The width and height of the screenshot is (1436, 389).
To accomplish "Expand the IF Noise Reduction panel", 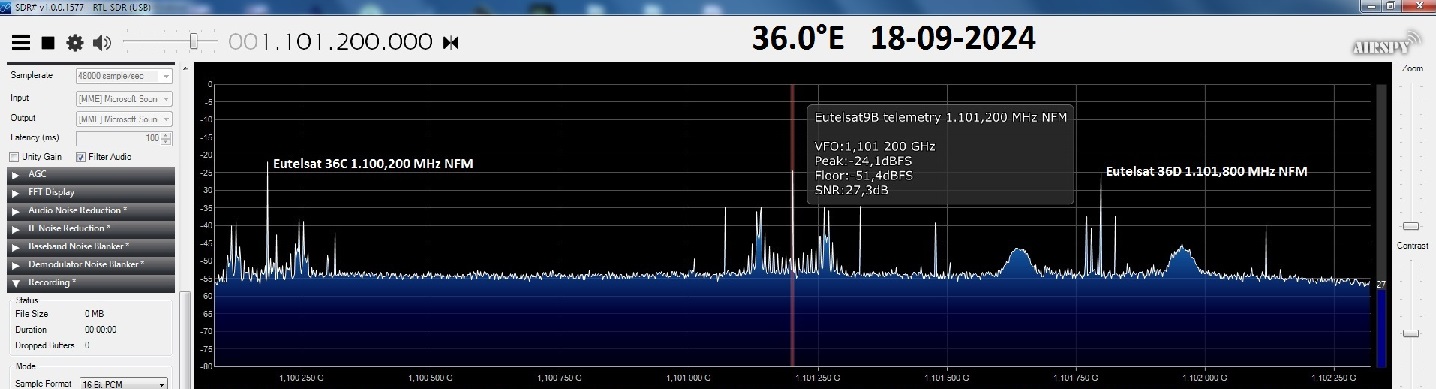I will pos(91,228).
